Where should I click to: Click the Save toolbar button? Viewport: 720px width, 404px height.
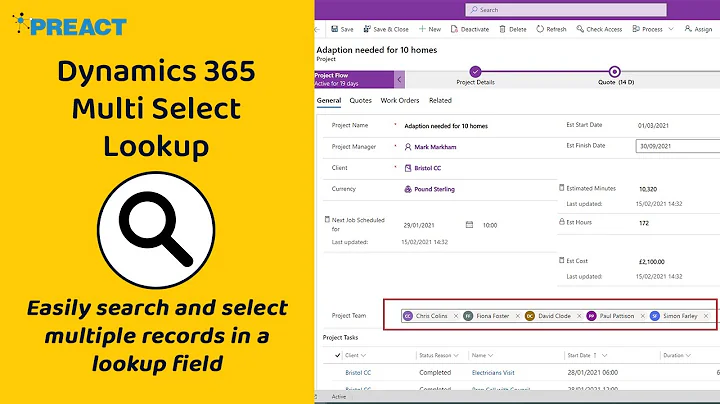pos(342,29)
